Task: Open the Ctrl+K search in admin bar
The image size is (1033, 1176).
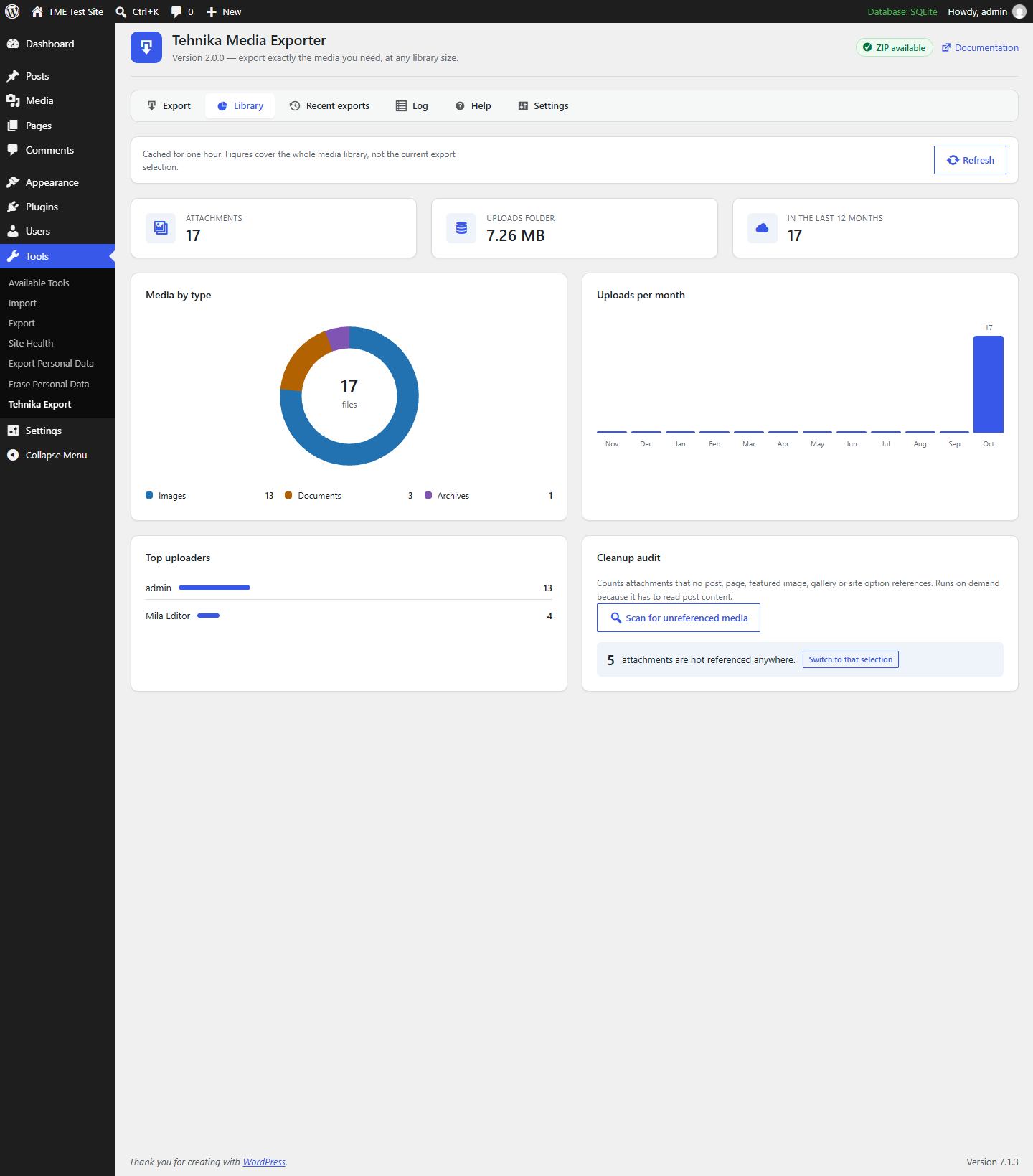Action: [138, 11]
